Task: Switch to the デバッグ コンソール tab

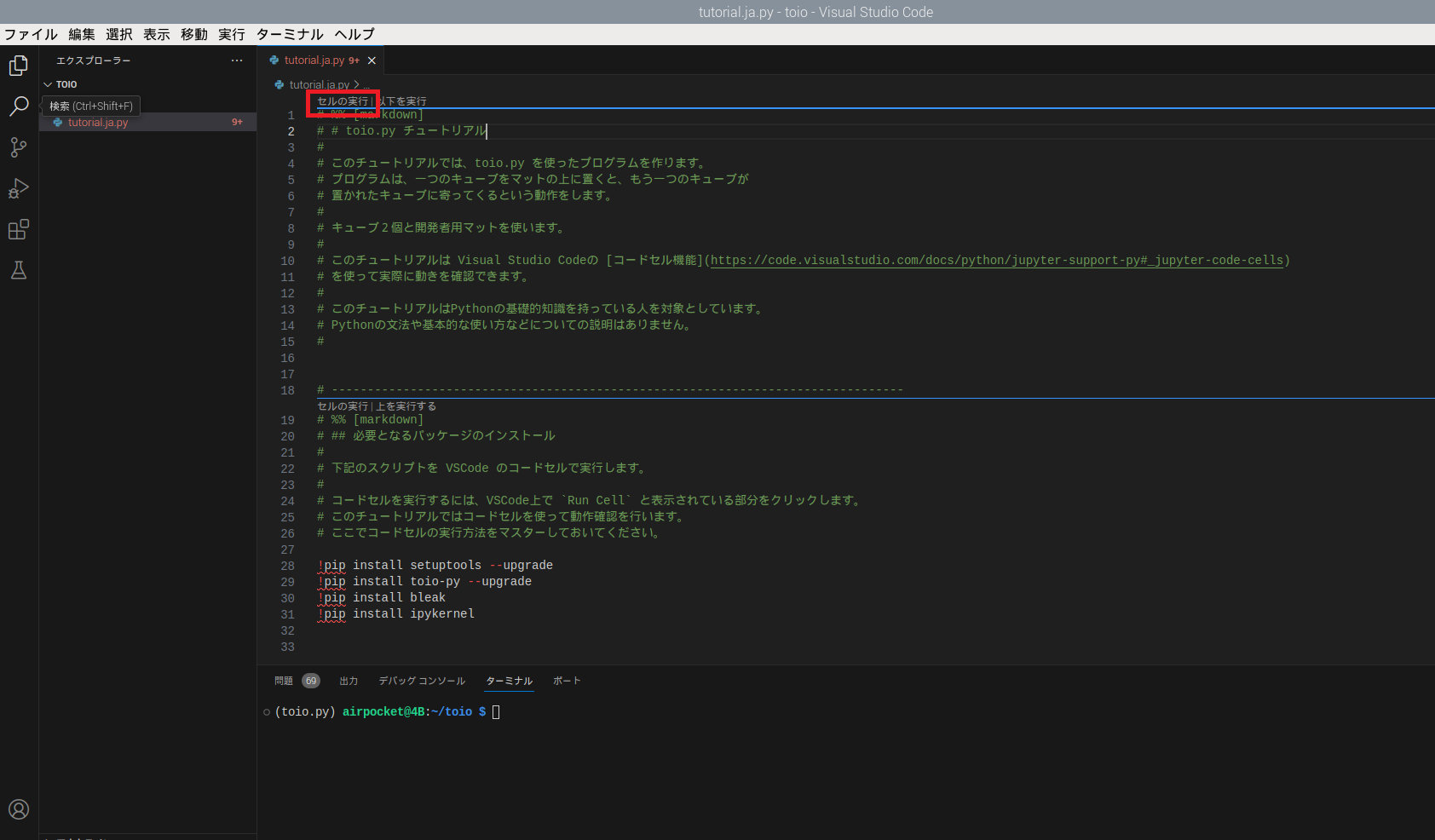Action: click(422, 681)
